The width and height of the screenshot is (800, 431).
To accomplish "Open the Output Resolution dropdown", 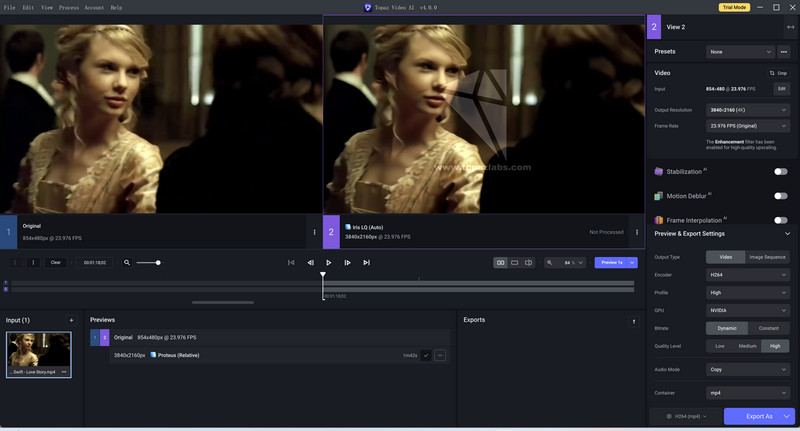I will pos(748,110).
